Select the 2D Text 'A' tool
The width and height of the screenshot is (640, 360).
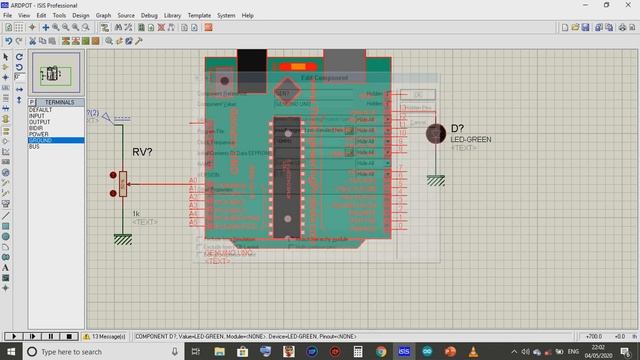6,268
